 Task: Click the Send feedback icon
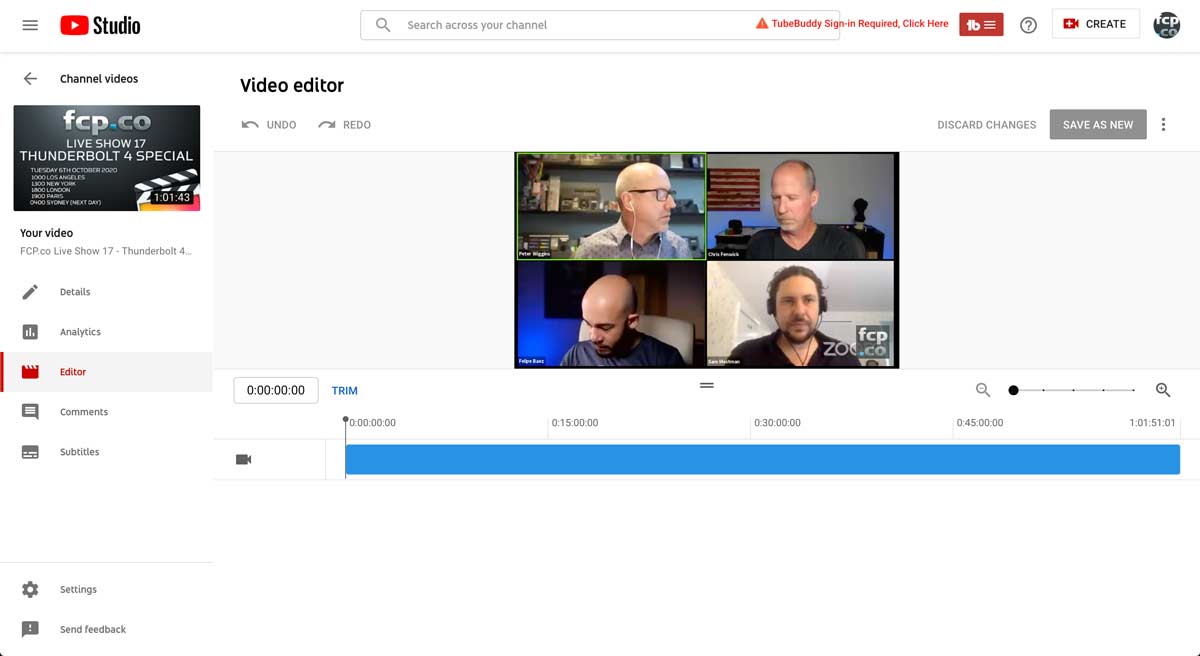click(x=30, y=629)
